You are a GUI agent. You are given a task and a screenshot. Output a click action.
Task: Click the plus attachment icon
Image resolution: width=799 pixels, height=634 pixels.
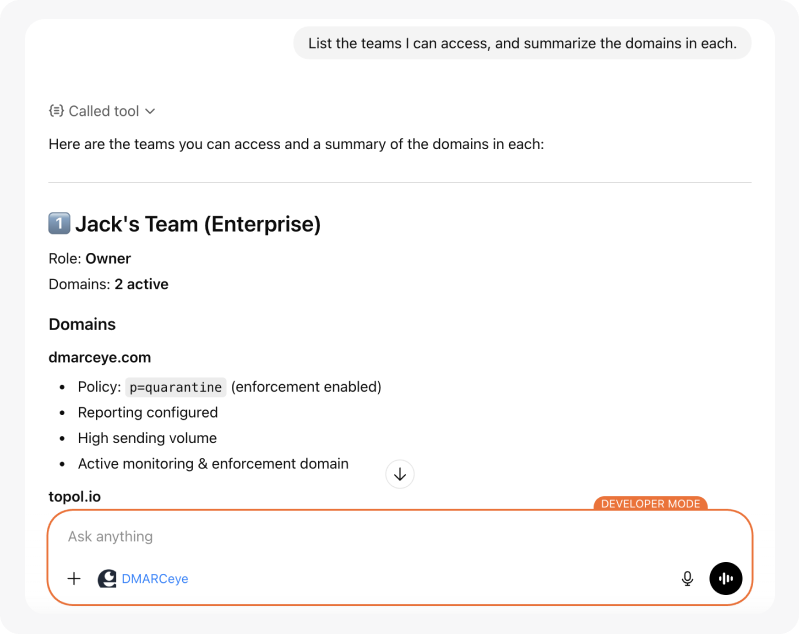click(74, 578)
